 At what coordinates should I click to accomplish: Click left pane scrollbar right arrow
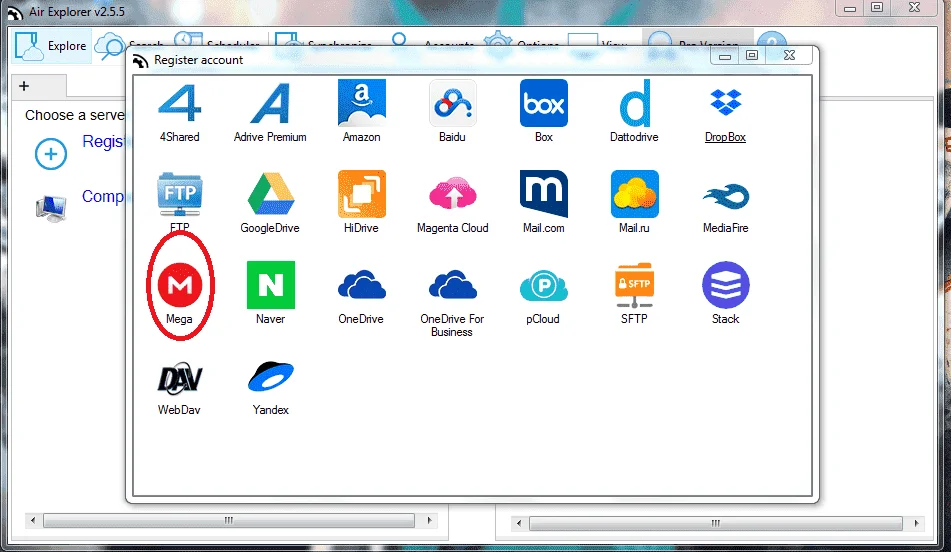429,520
